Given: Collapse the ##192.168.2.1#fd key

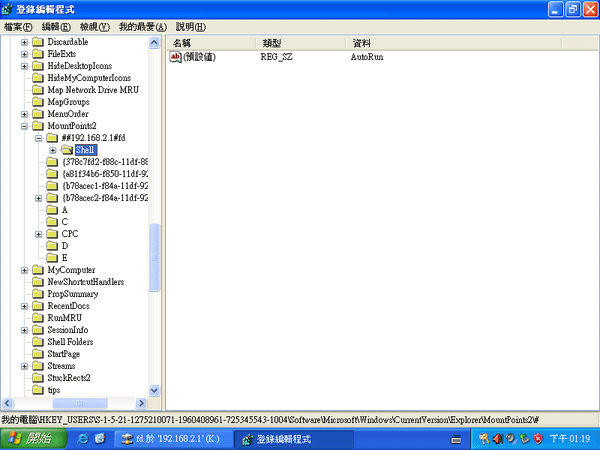Looking at the screenshot, I should click(x=39, y=138).
